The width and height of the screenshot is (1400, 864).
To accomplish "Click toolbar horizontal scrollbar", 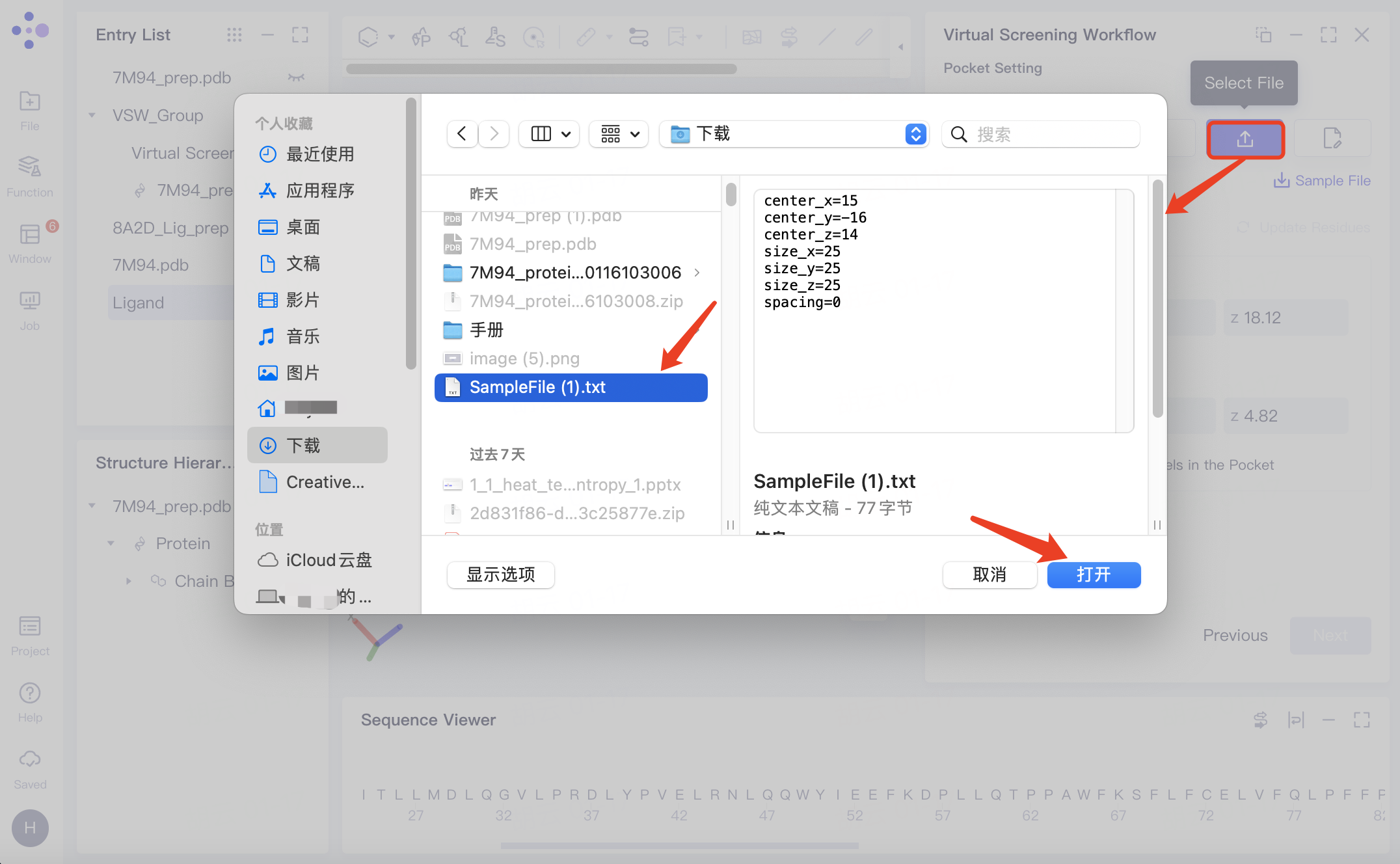I will pos(541,68).
